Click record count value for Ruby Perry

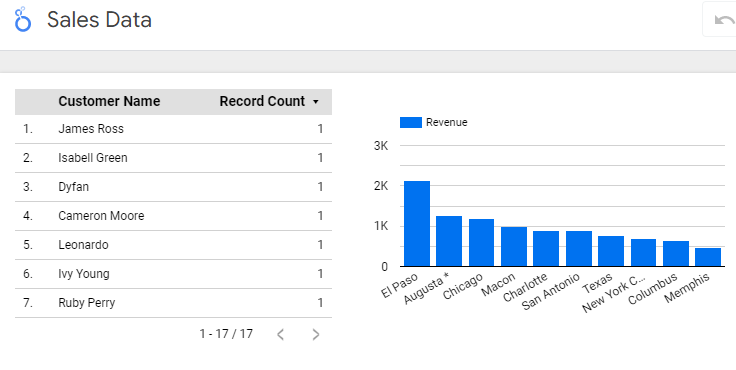[320, 303]
